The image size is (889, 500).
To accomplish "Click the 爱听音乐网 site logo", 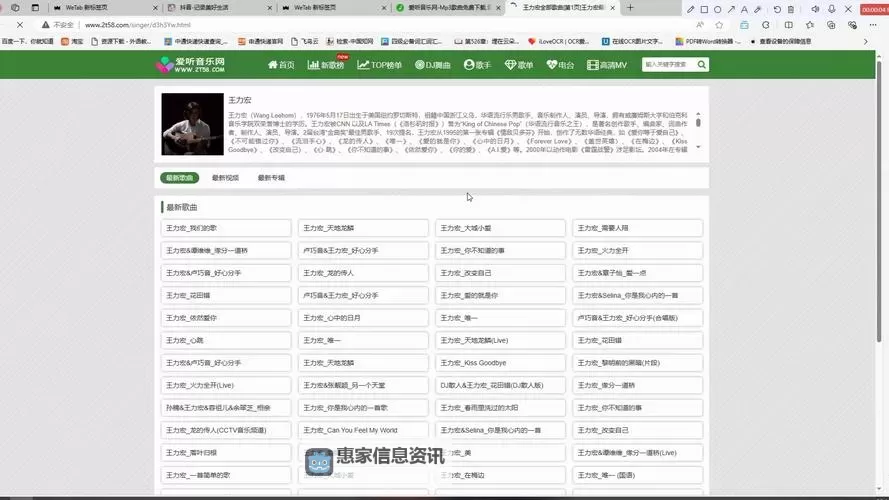I will click(190, 65).
